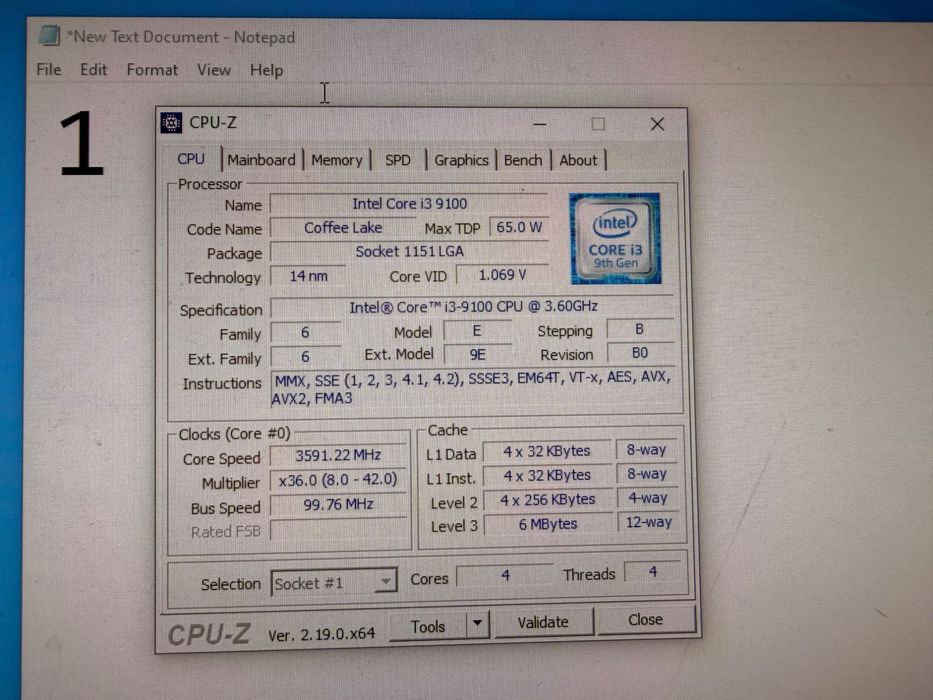
Task: Click the Level 2 4-way field
Action: (x=647, y=498)
